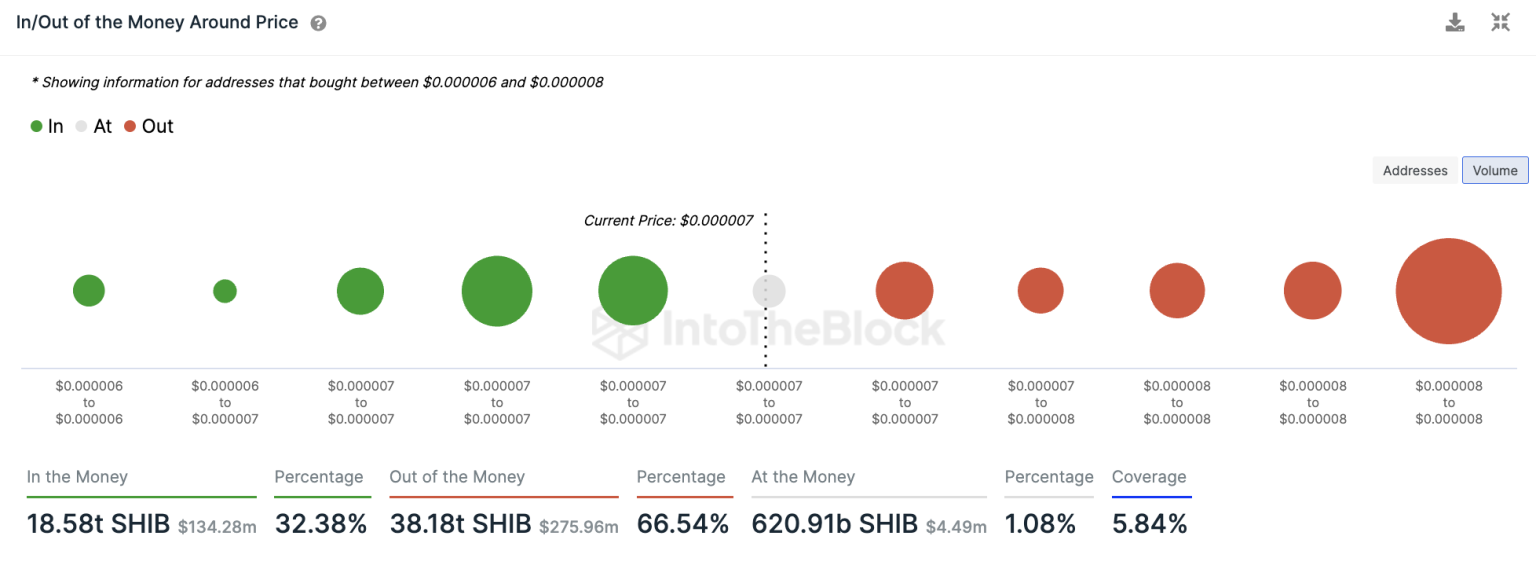Image resolution: width=1536 pixels, height=569 pixels.
Task: Click the gray At the Money bubble
Action: pyautogui.click(x=769, y=291)
